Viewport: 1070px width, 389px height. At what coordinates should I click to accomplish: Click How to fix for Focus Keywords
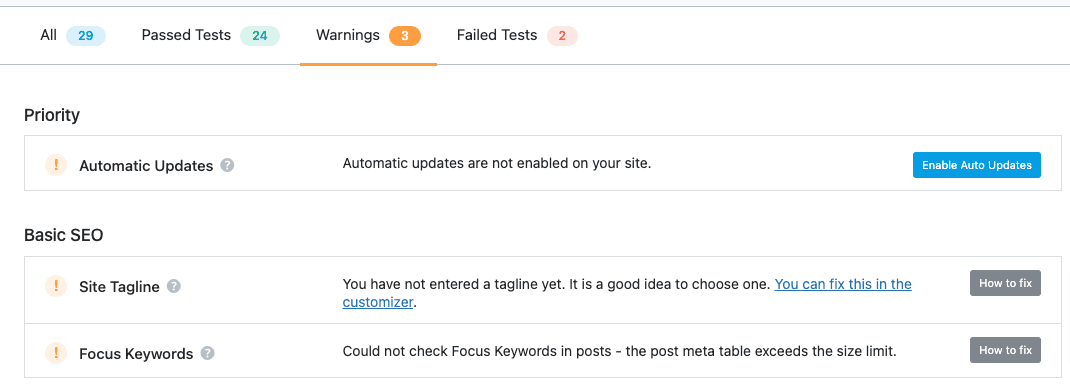click(x=1005, y=350)
